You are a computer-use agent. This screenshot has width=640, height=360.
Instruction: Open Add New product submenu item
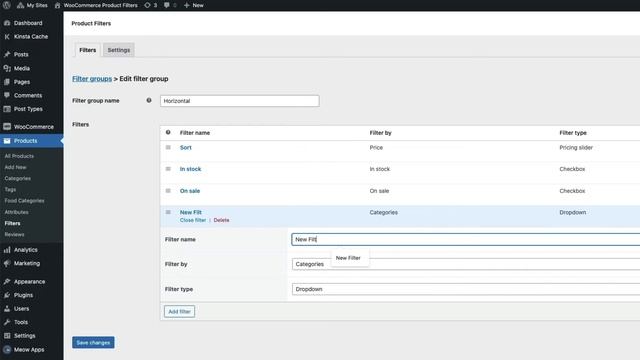click(x=16, y=167)
